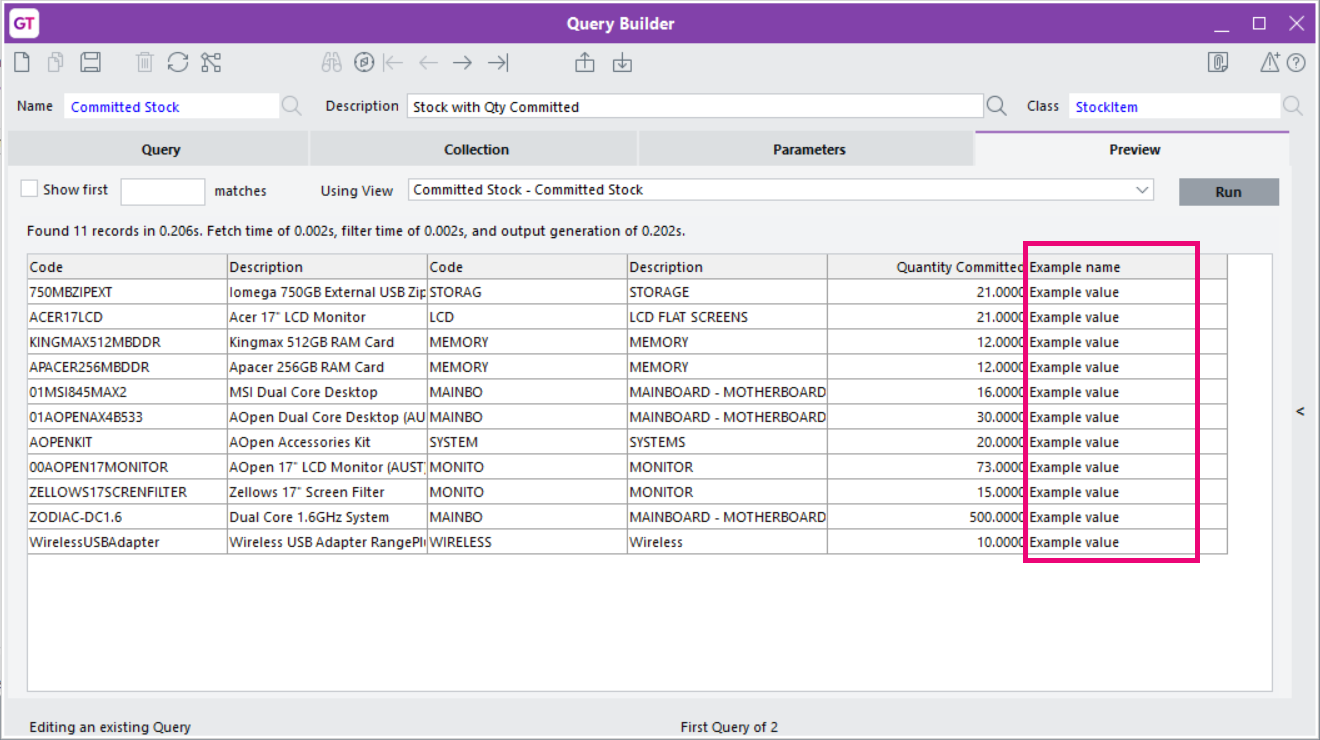1320x740 pixels.
Task: Click the GT application logo icon
Action: [x=24, y=23]
